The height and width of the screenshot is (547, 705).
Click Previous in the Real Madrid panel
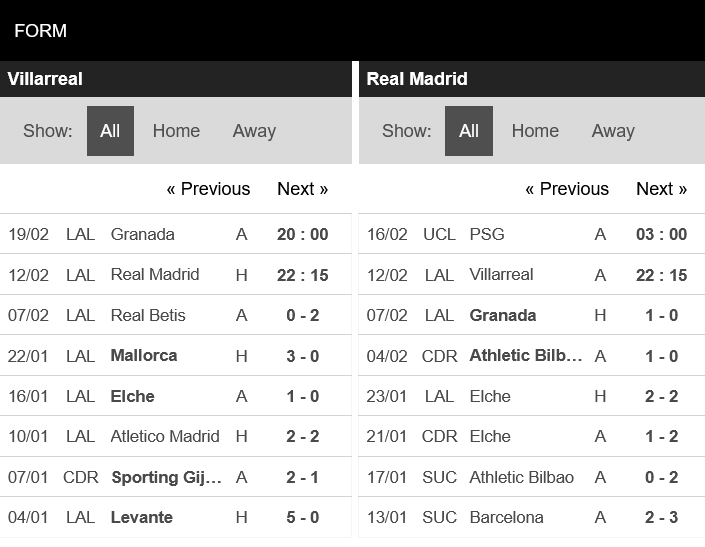click(567, 189)
